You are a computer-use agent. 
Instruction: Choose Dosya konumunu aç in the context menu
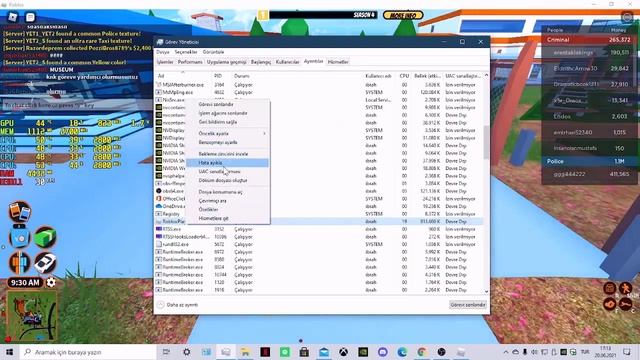(227, 192)
